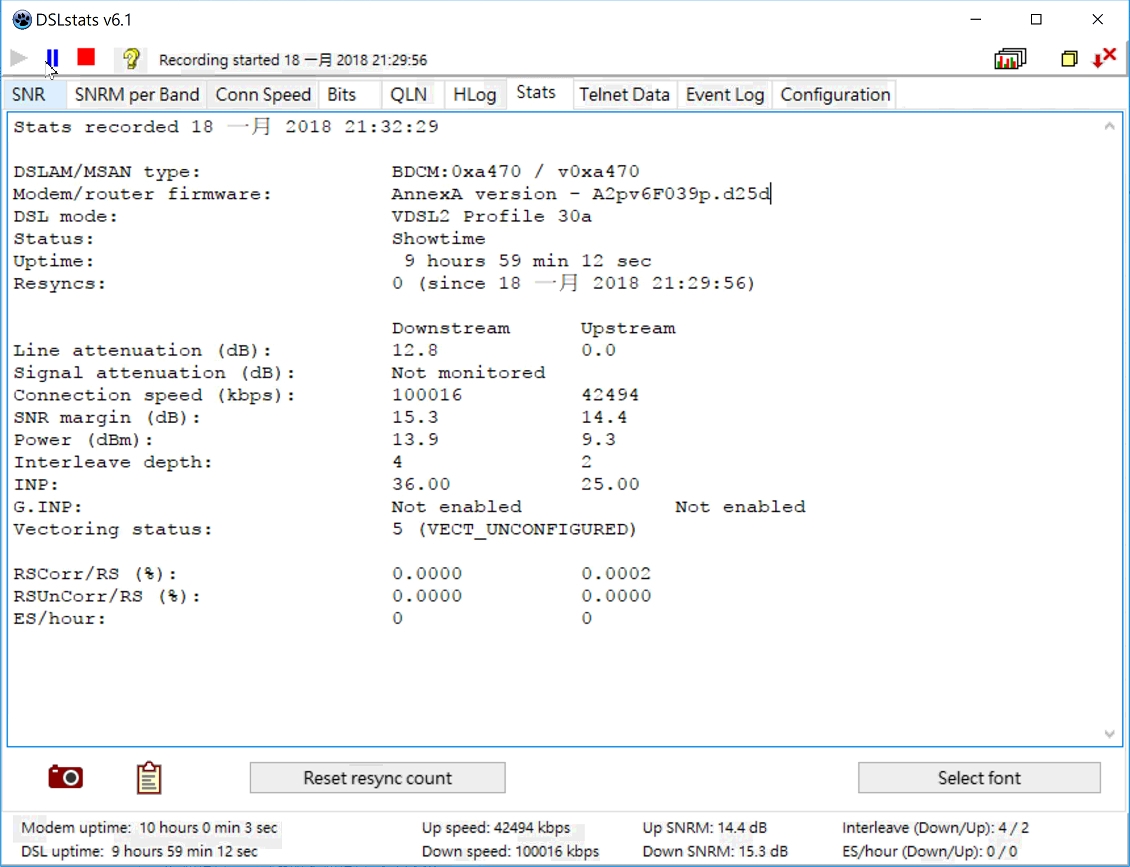Click 'Up SNRM: 14.4 dB' status entry
Image resolution: width=1130 pixels, height=867 pixels.
[x=704, y=828]
